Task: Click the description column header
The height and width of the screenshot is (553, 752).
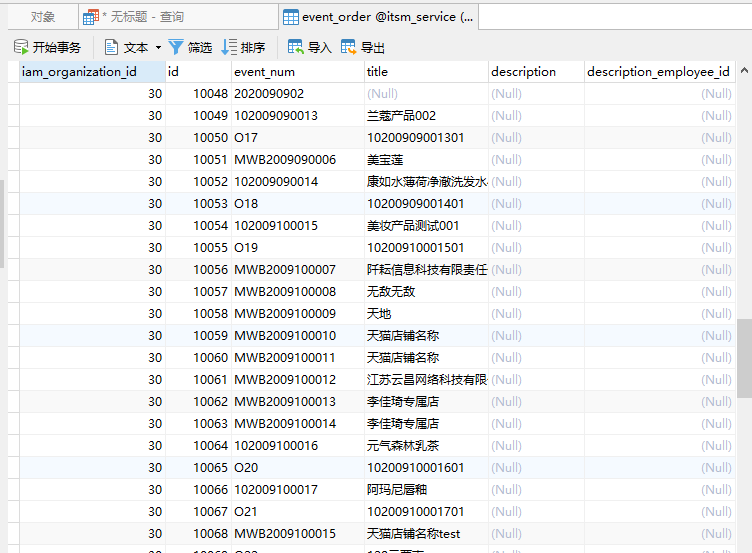Action: pyautogui.click(x=536, y=72)
